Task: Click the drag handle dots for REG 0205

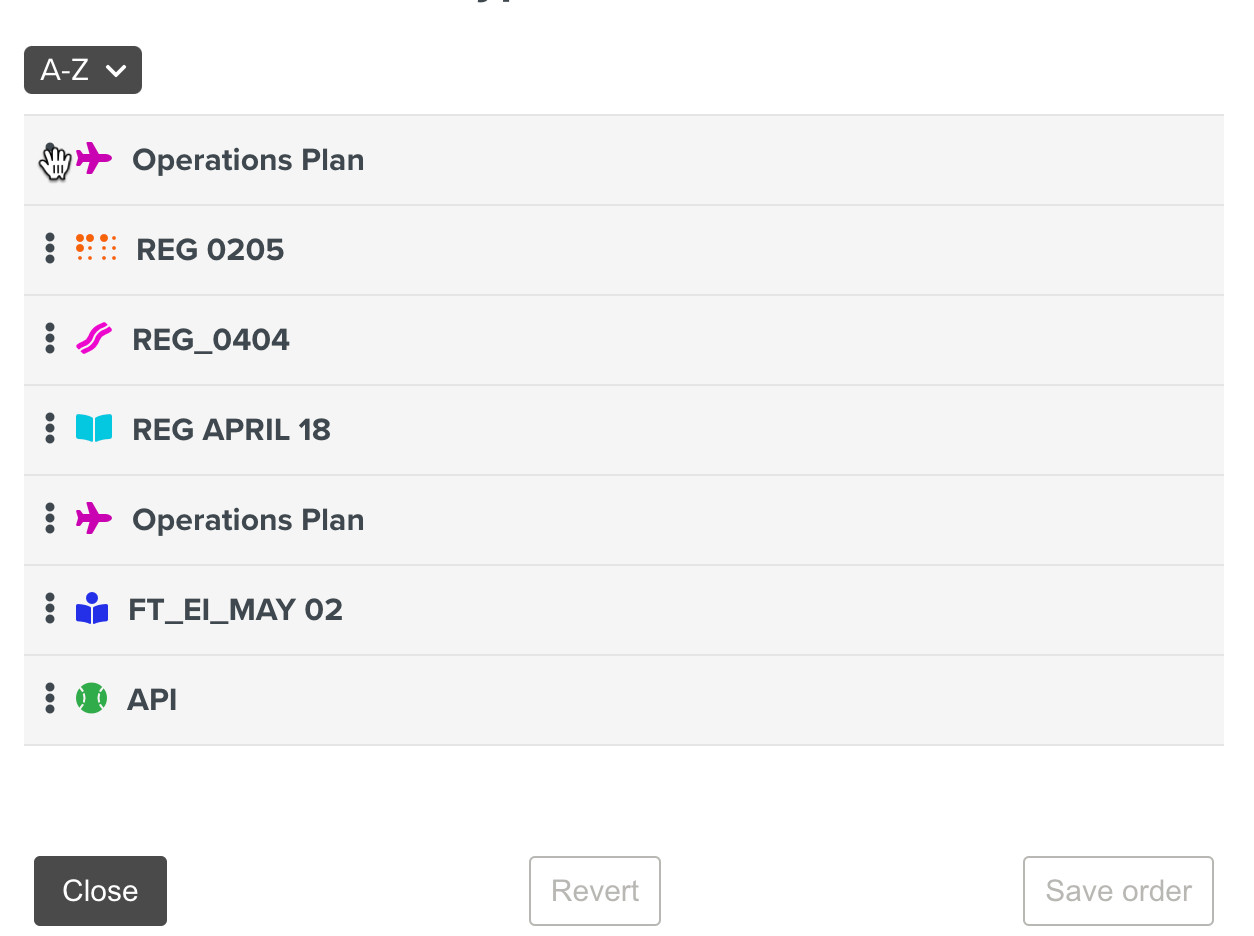Action: pos(50,249)
